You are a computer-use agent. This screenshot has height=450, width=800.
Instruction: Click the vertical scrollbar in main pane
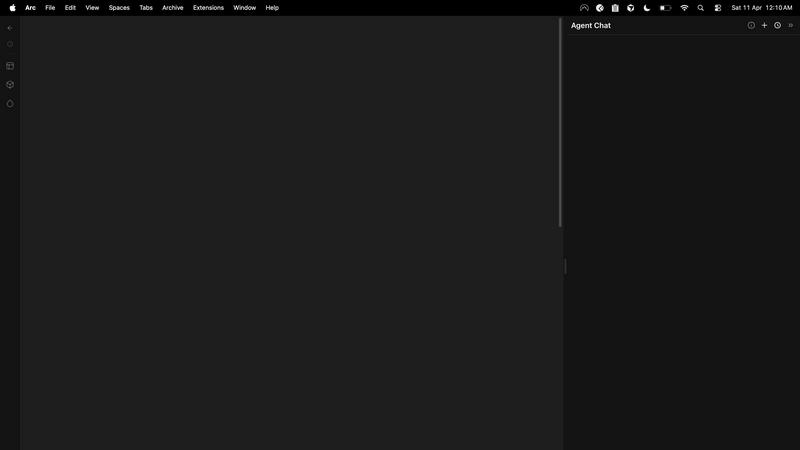[560, 122]
